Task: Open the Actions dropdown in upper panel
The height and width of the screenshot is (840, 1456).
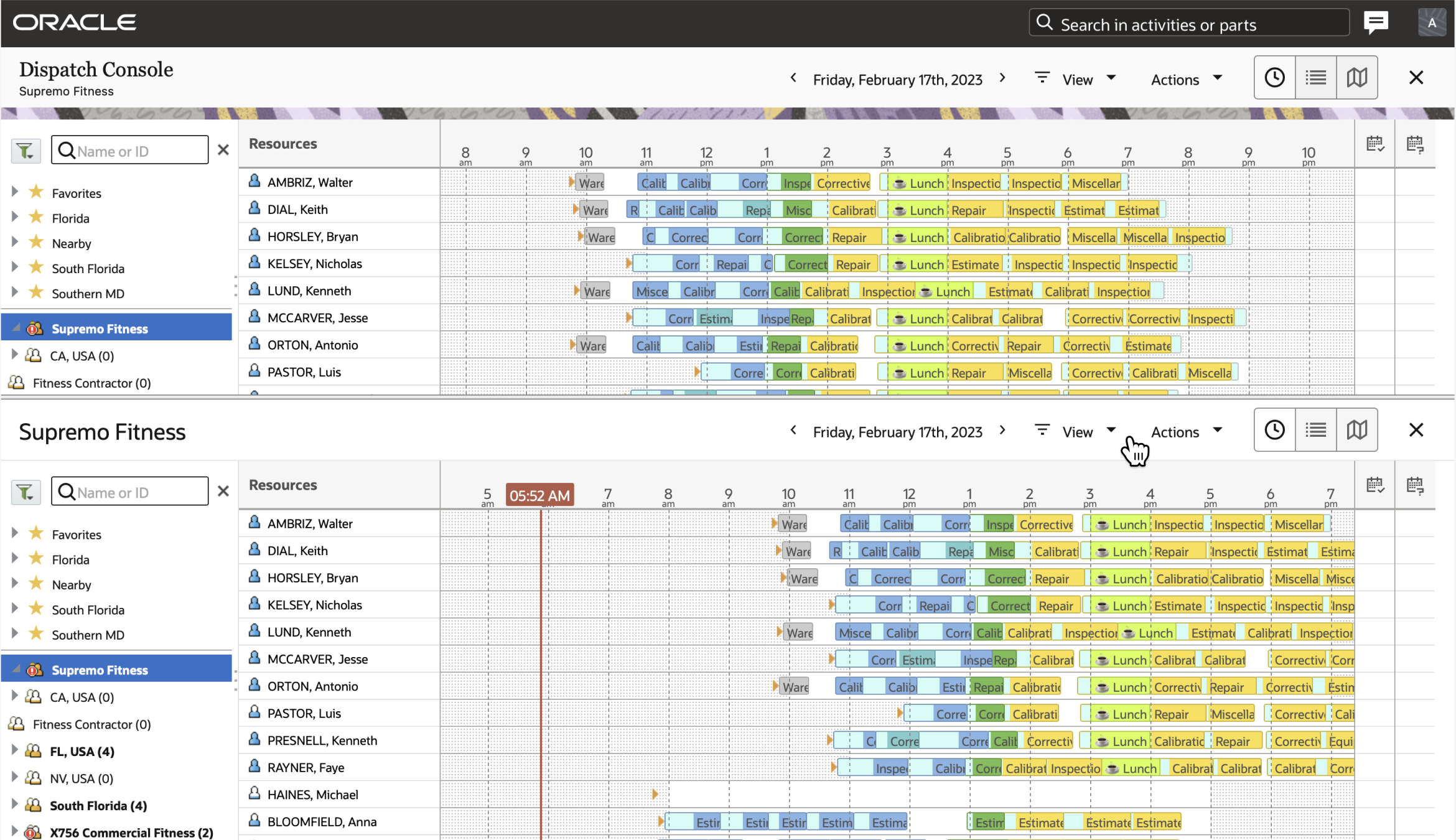Action: (x=1187, y=79)
